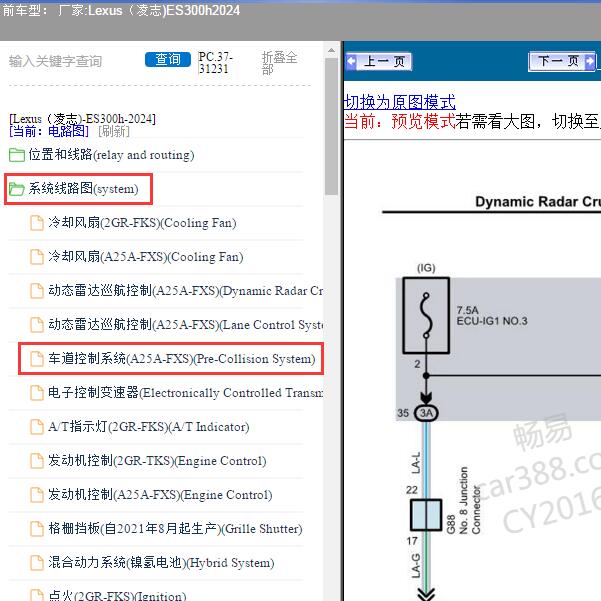Click 切换为原图模式 link
This screenshot has height=601, width=601.
pyautogui.click(x=399, y=102)
